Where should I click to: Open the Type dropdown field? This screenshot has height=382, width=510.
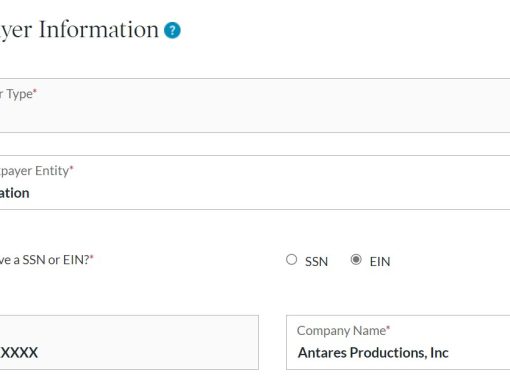coord(255,105)
